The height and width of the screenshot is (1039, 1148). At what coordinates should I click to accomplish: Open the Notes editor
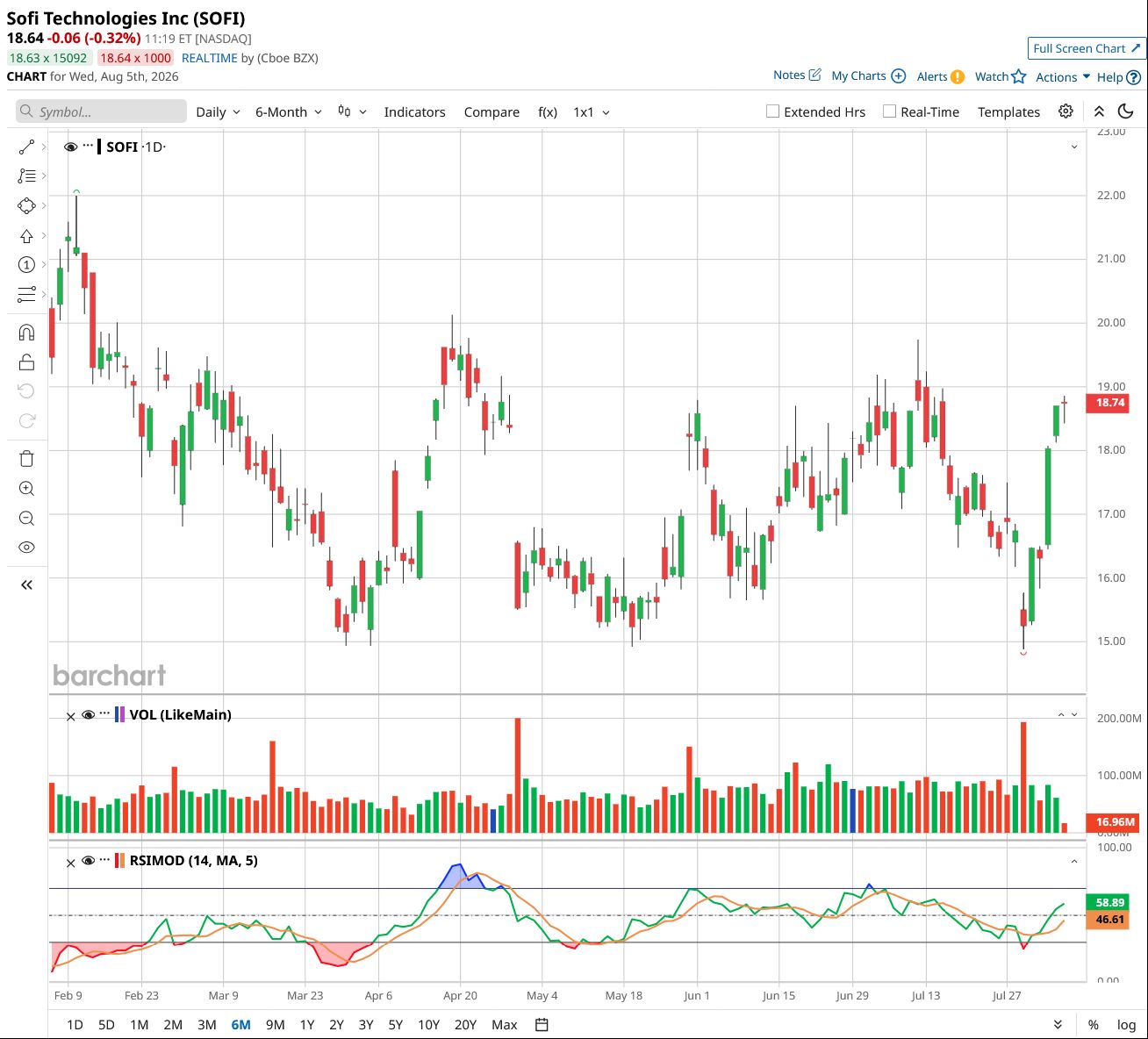click(x=797, y=75)
